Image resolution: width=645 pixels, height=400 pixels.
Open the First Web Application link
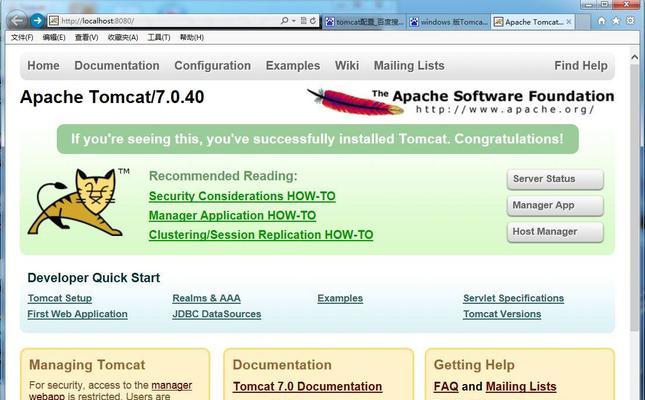click(x=77, y=314)
